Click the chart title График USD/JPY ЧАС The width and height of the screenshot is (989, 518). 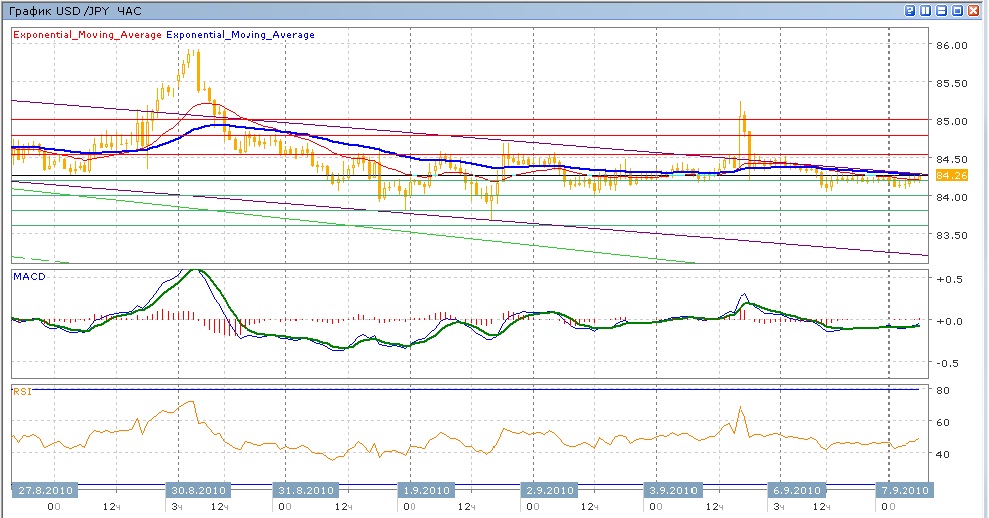pyautogui.click(x=75, y=10)
